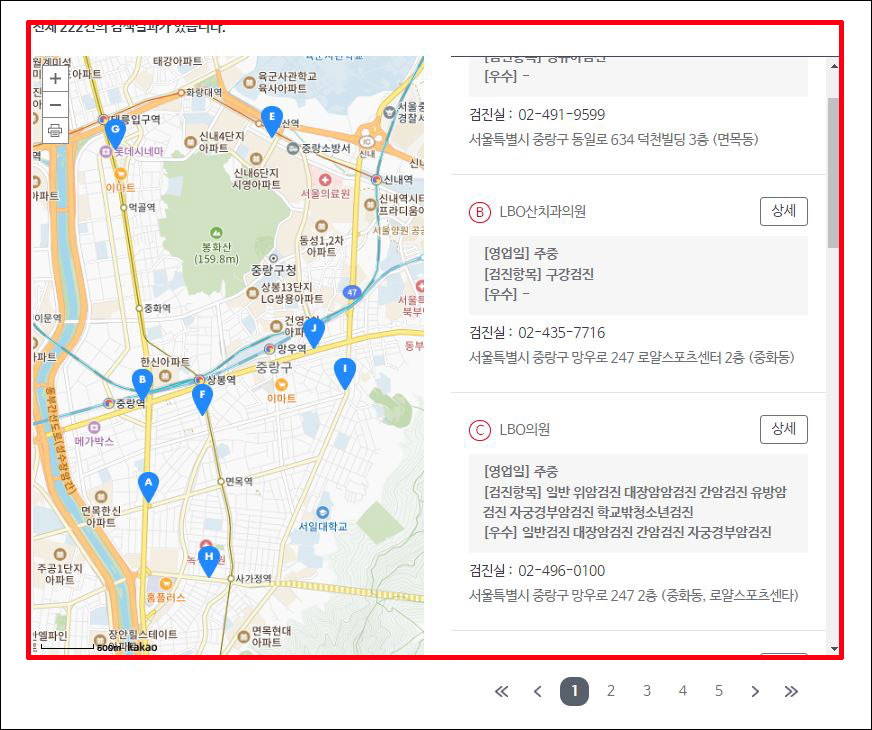Select map marker I
Screen dimensions: 872x730
(345, 374)
